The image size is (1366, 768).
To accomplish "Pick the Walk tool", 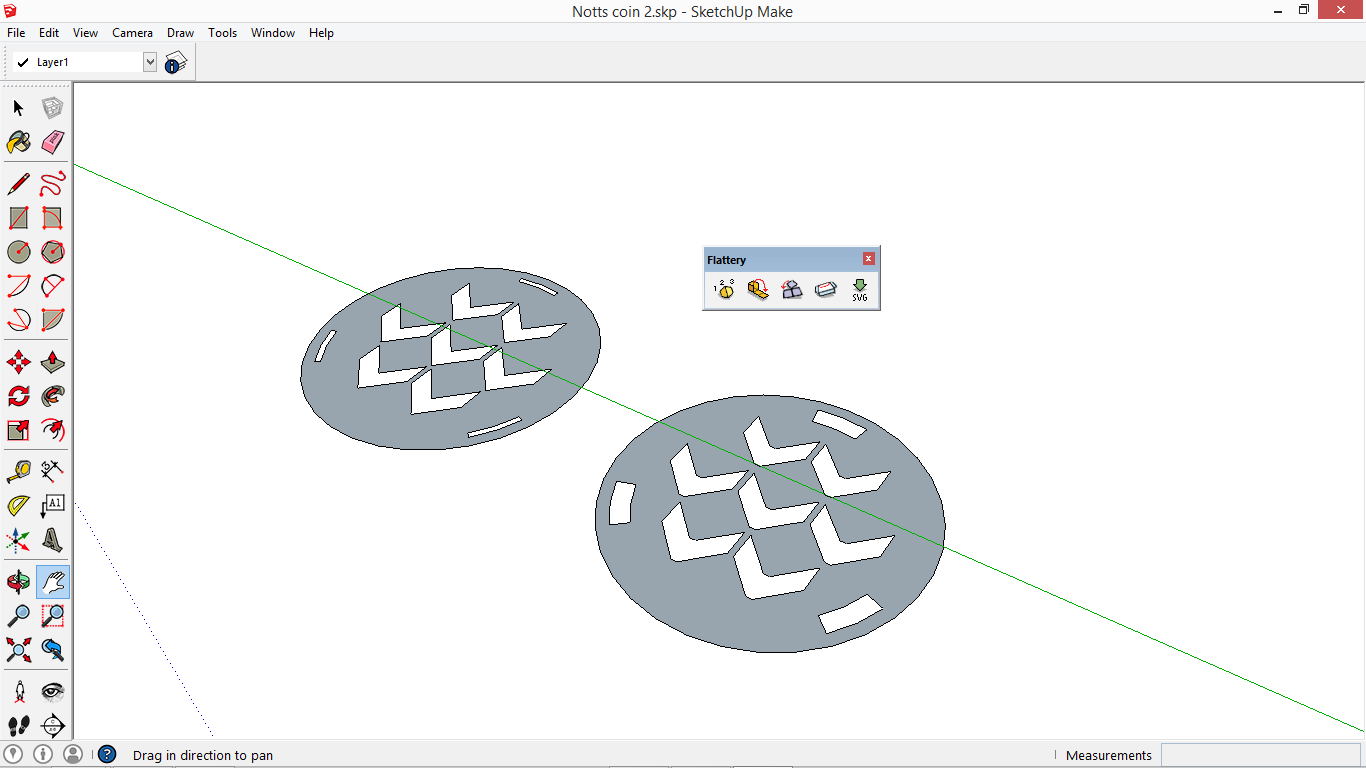I will 18,726.
